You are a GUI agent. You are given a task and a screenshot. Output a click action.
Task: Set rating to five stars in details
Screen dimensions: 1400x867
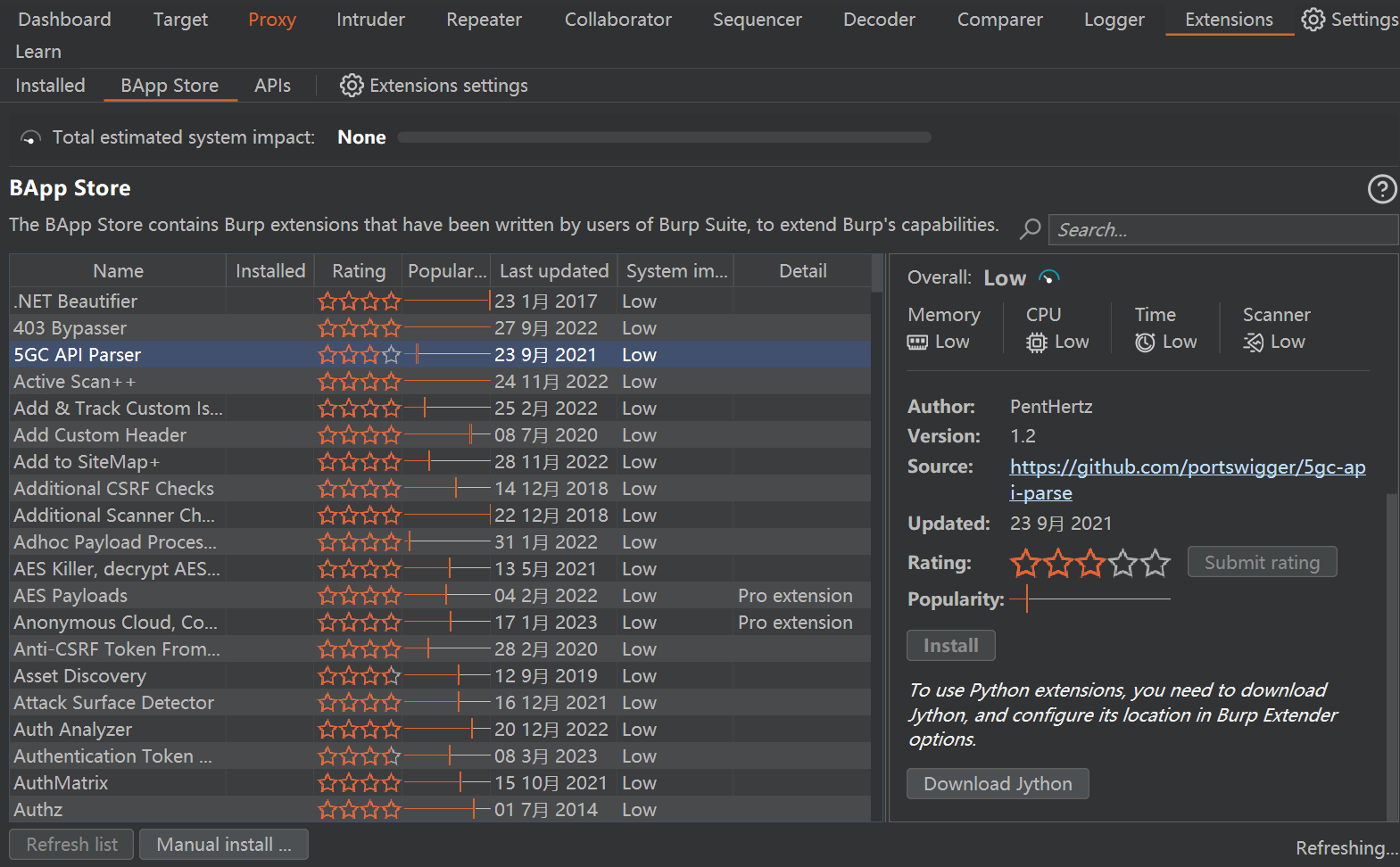coord(1156,563)
